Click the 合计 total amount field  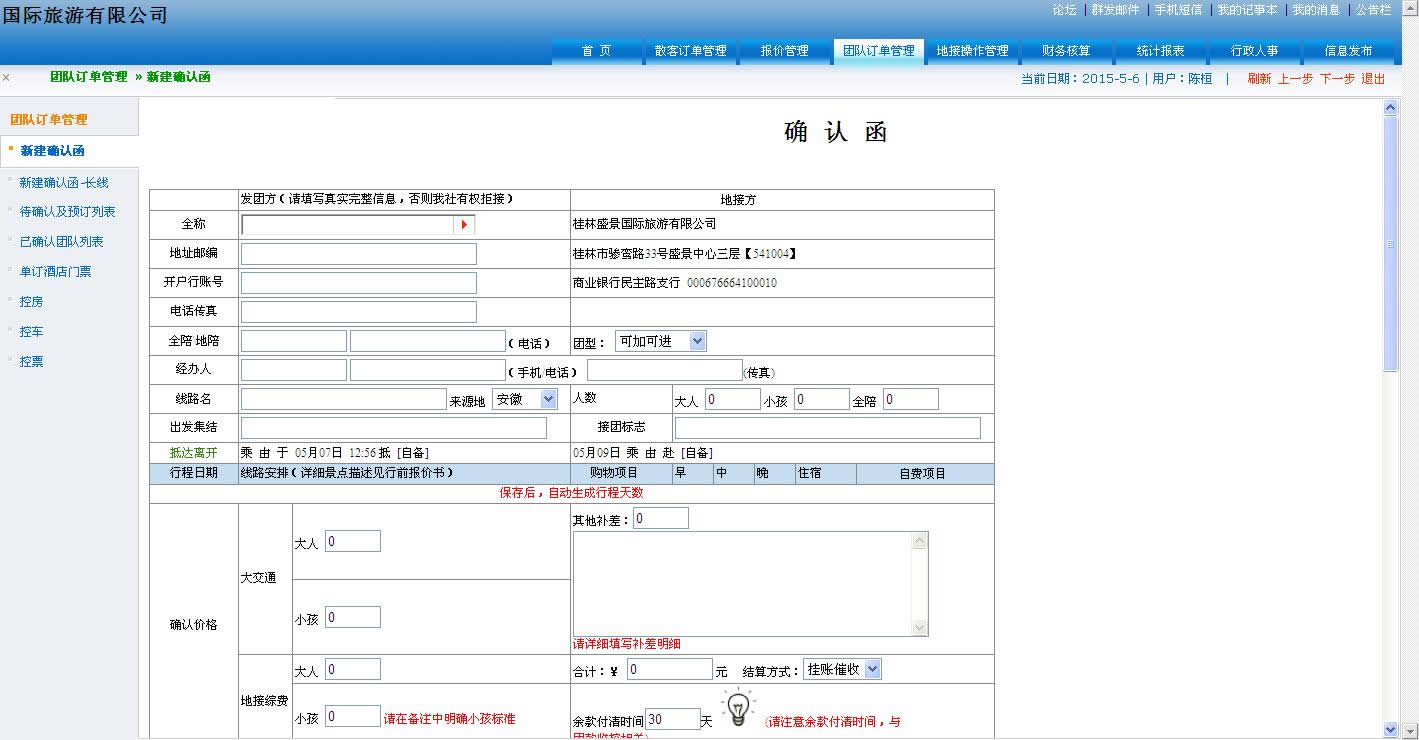click(x=669, y=670)
